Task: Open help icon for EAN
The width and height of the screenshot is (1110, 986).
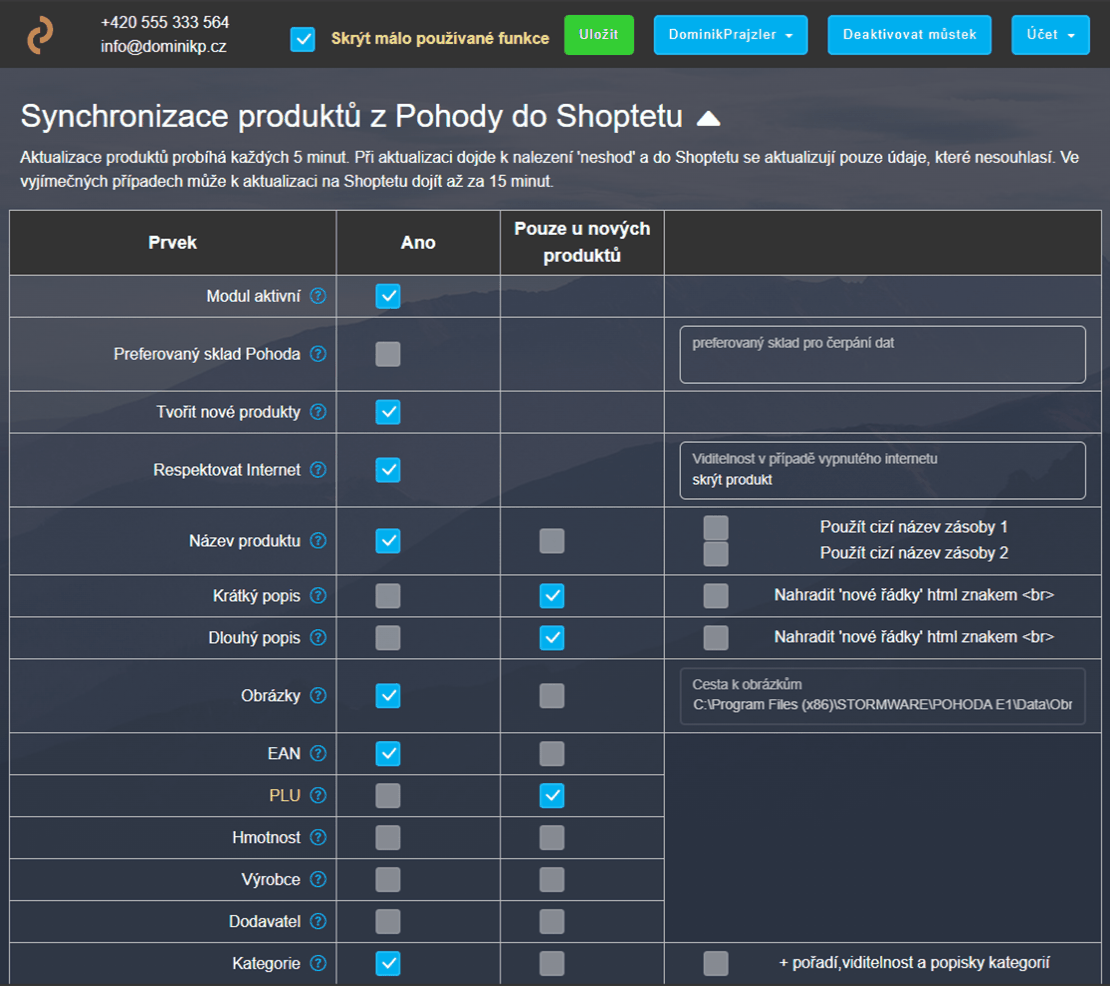Action: point(319,754)
